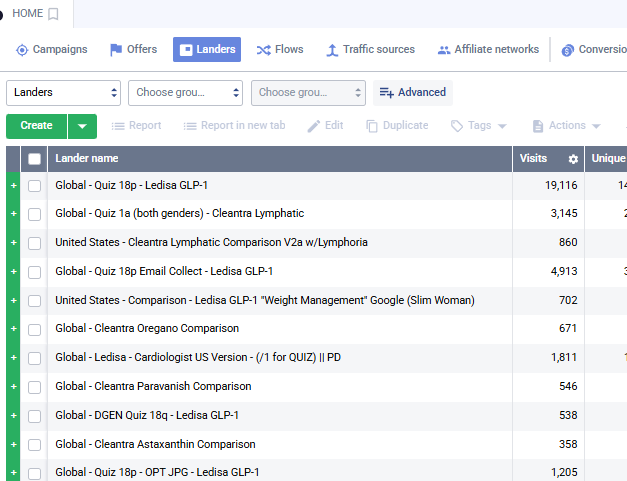Open the Affiliate networks tab
Viewport: 627px width, 481px height.
pyautogui.click(x=488, y=49)
